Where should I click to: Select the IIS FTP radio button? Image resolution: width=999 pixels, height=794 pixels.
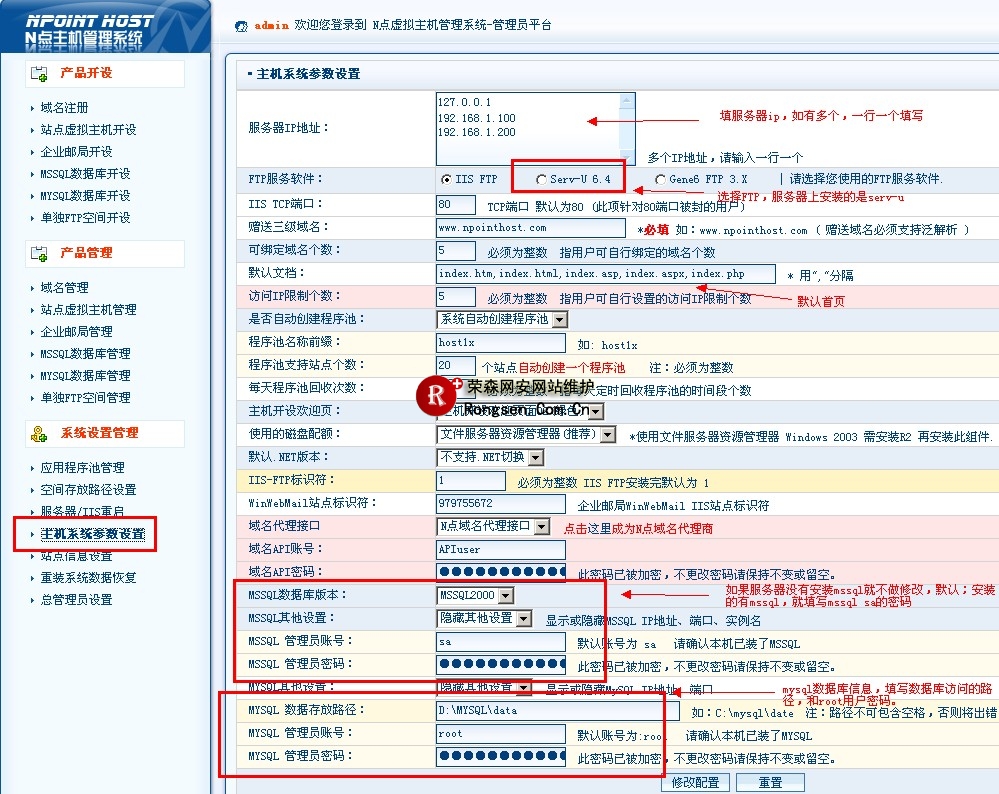coord(445,180)
